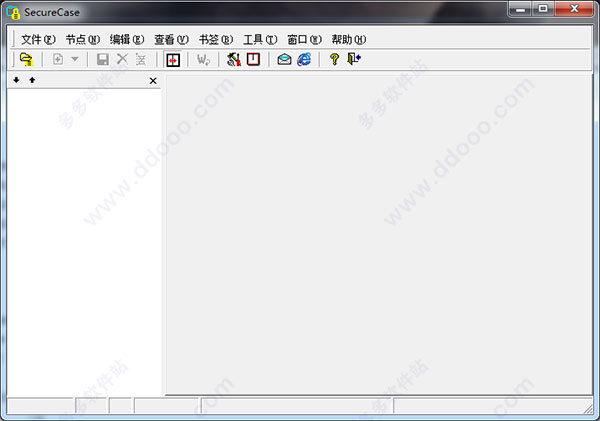Open the 帮助(H) menu
Screen dimensions: 600x421
[349, 39]
